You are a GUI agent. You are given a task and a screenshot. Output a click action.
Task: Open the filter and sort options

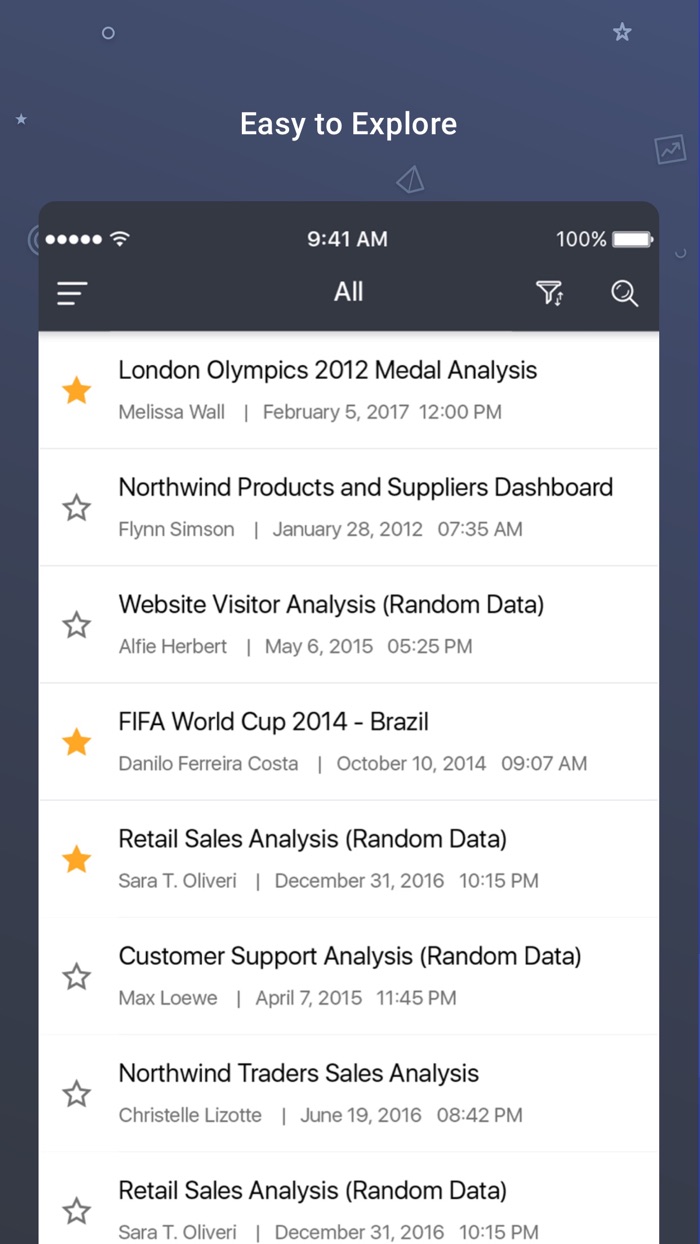coord(549,293)
